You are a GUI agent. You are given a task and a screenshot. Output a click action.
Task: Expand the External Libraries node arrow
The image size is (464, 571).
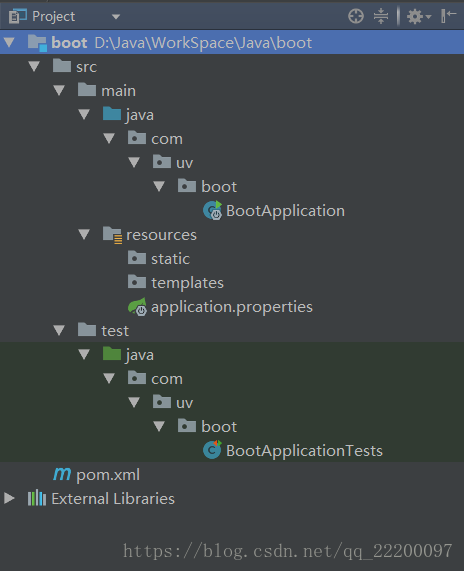[x=9, y=499]
